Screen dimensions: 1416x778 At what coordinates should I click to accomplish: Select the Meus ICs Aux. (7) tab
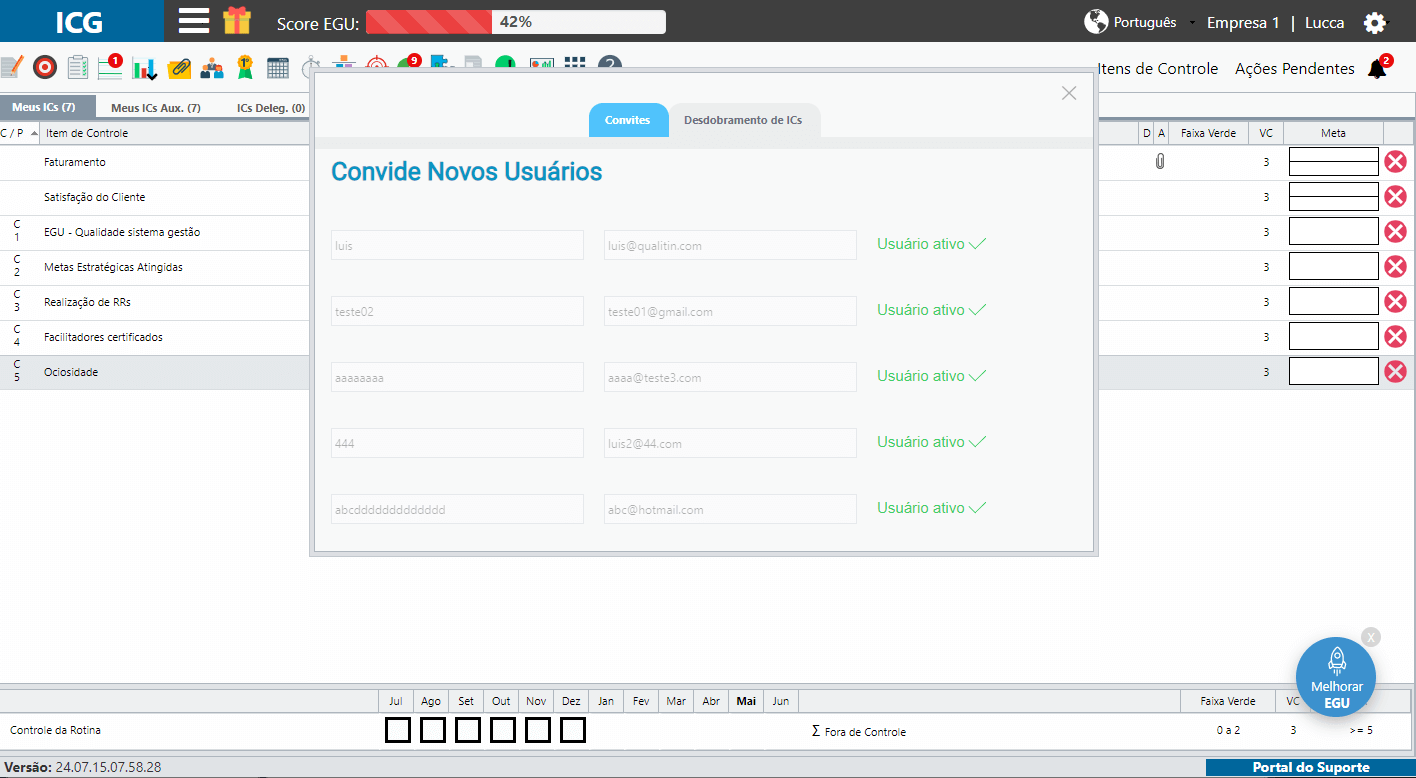pyautogui.click(x=156, y=107)
